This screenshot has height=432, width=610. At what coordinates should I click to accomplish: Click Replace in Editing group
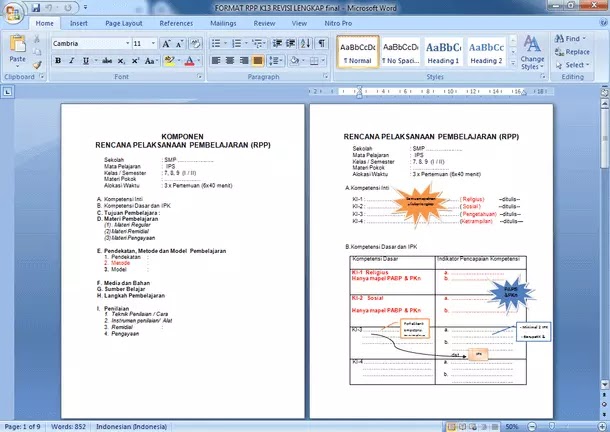pos(572,52)
